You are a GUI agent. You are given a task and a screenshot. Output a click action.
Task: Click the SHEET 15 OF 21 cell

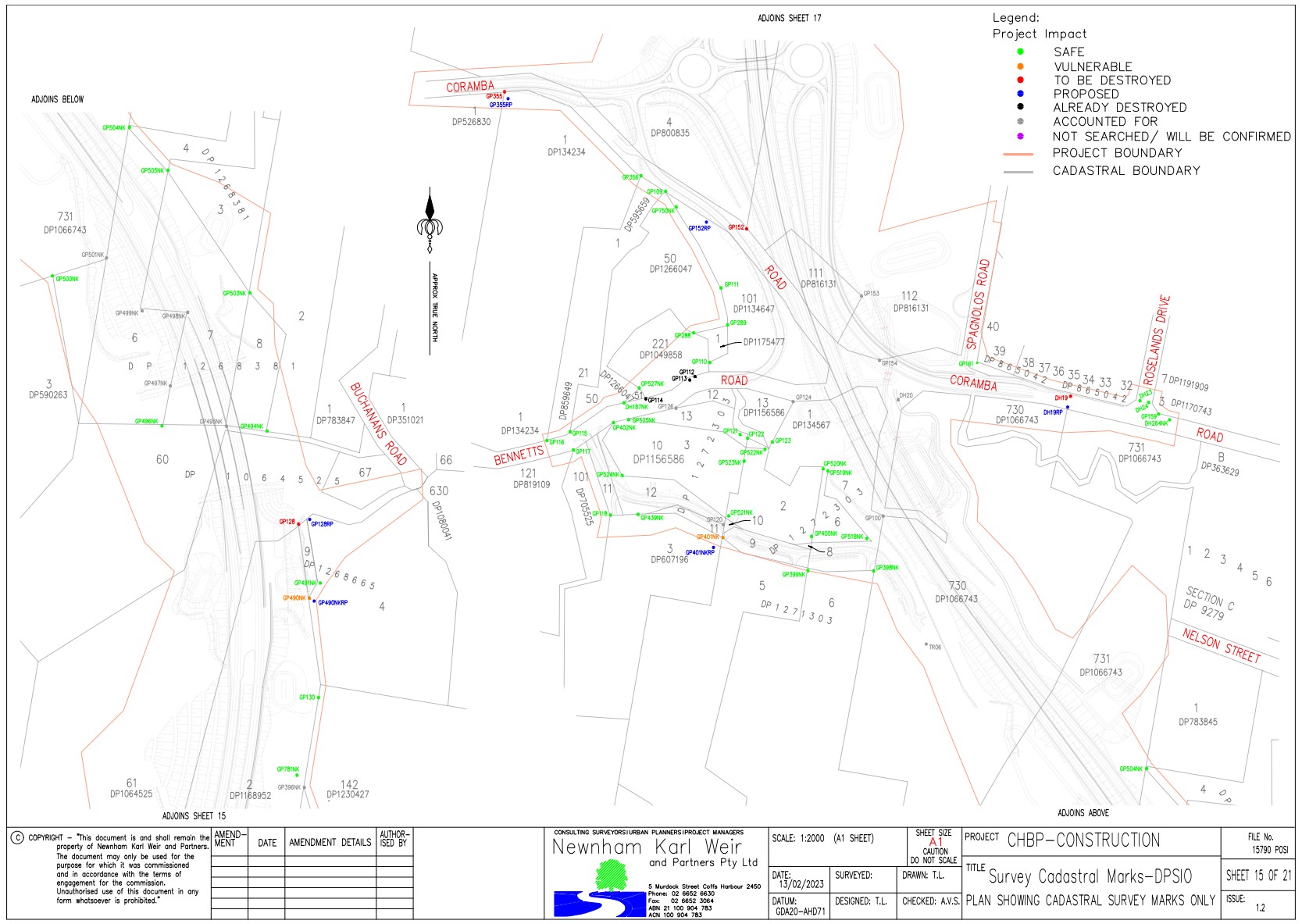pos(1257,876)
